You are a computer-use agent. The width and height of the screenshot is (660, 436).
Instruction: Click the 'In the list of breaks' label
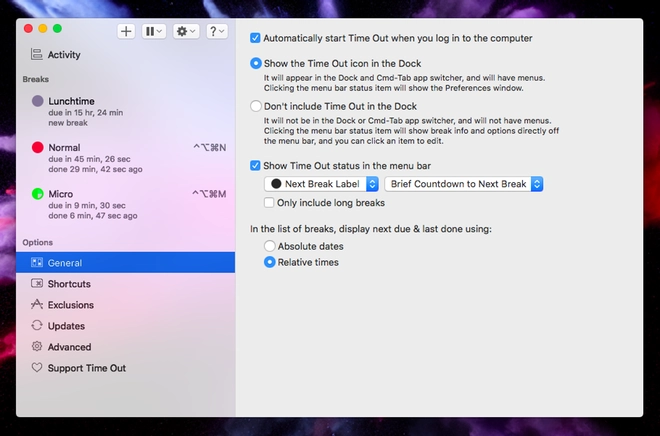click(371, 229)
